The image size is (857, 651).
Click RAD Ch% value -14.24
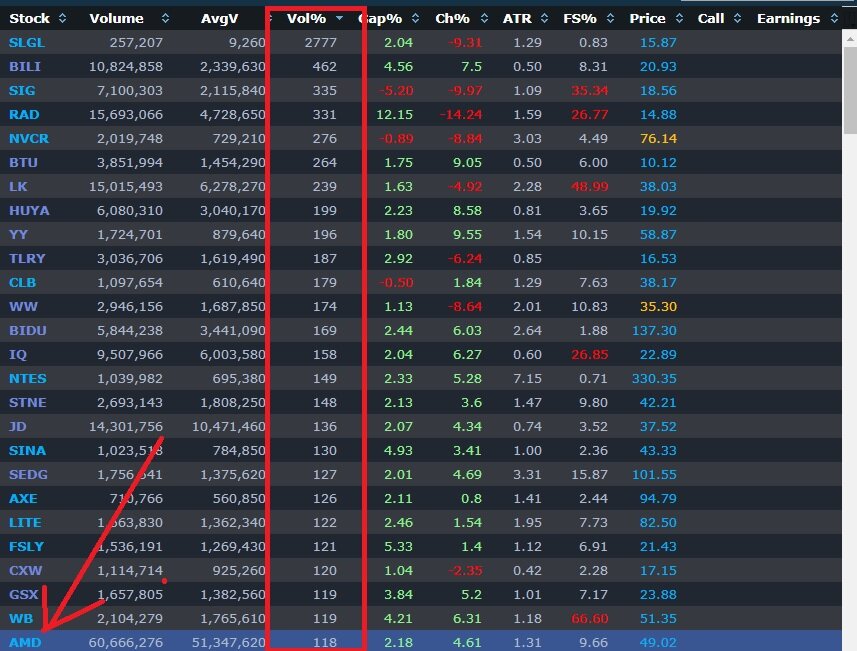pos(461,115)
